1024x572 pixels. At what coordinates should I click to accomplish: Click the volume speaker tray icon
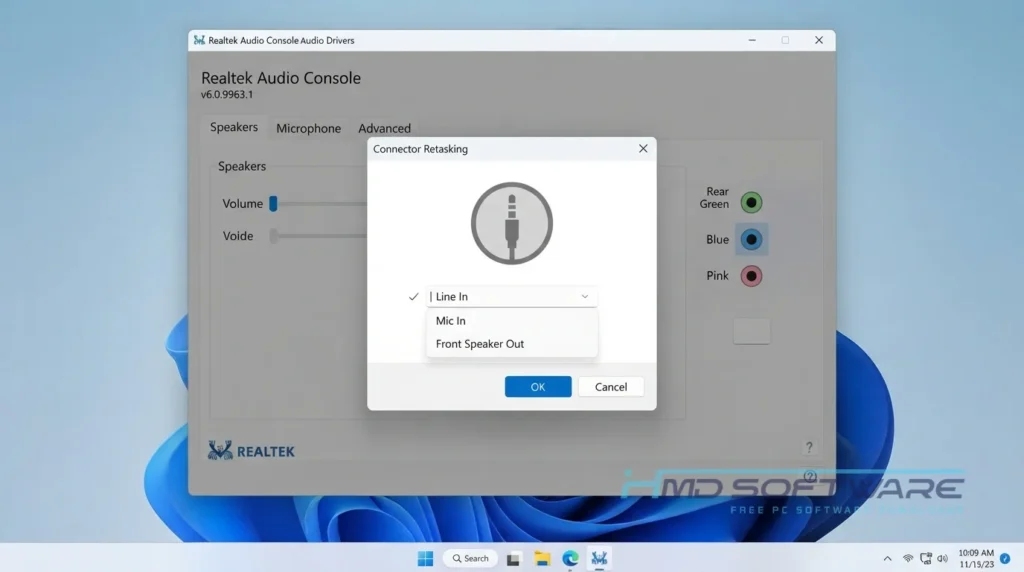942,558
